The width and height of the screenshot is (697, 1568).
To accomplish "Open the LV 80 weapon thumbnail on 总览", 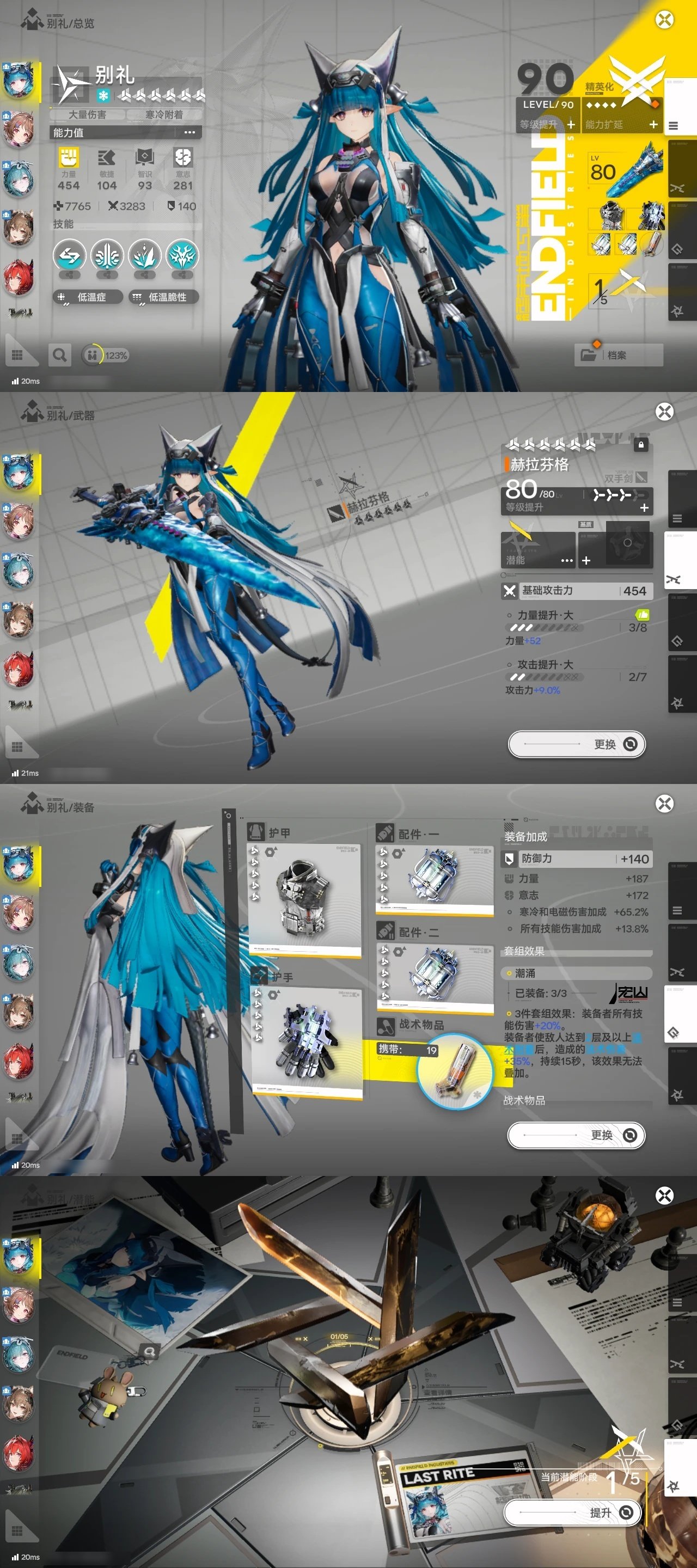I will [625, 170].
